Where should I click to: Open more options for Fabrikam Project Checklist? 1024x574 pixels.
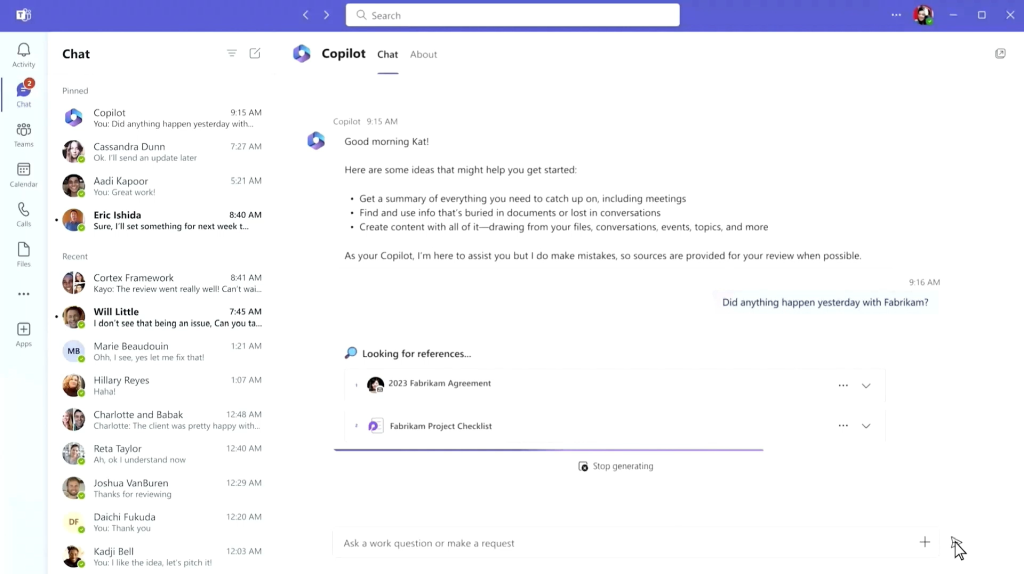pos(843,426)
